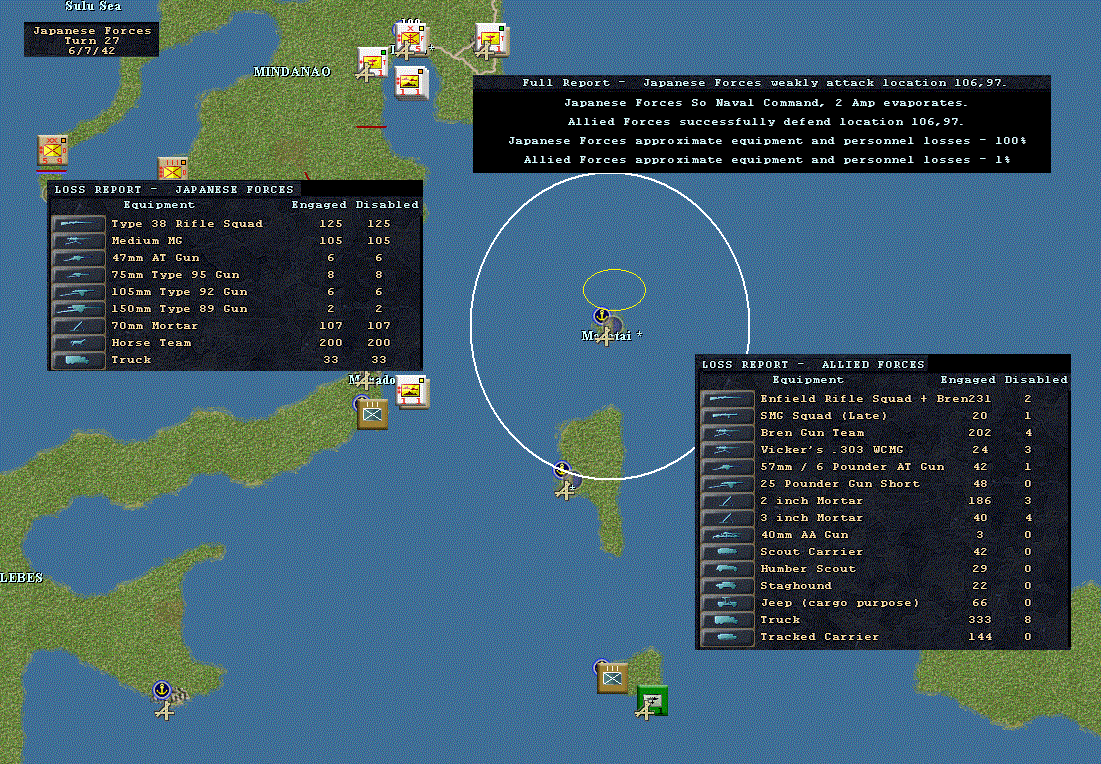The height and width of the screenshot is (764, 1101).
Task: Click the 75mm Type 95 Gun icon
Action: tap(79, 275)
